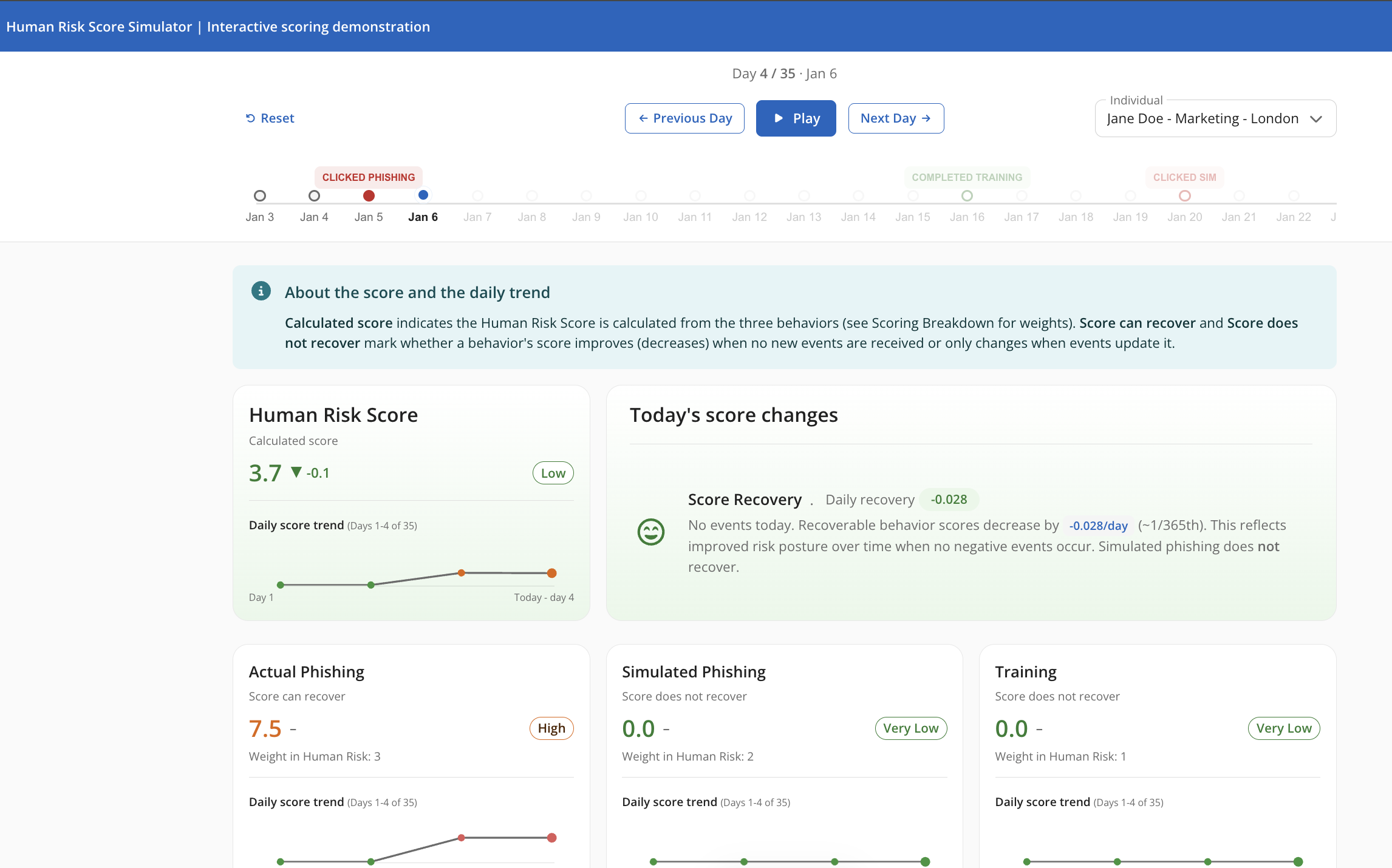Image resolution: width=1392 pixels, height=868 pixels.
Task: Click the Simulated Phishing card title
Action: coord(694,672)
